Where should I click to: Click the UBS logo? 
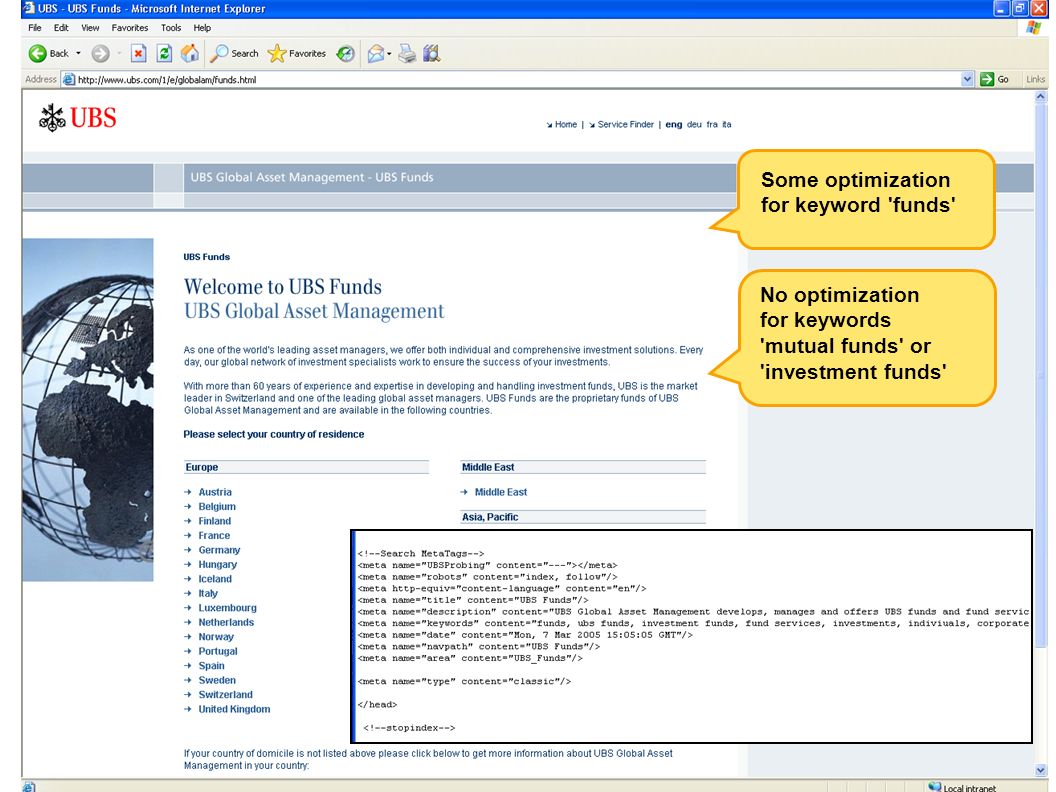(77, 118)
